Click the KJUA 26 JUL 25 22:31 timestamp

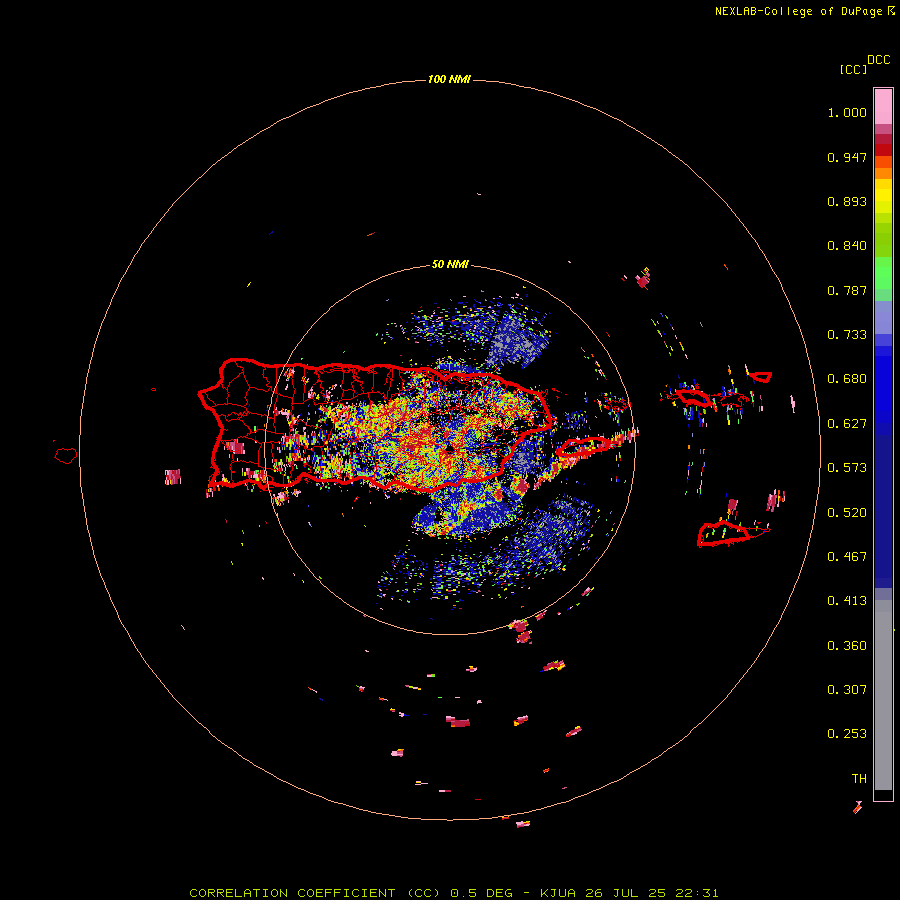click(x=629, y=893)
